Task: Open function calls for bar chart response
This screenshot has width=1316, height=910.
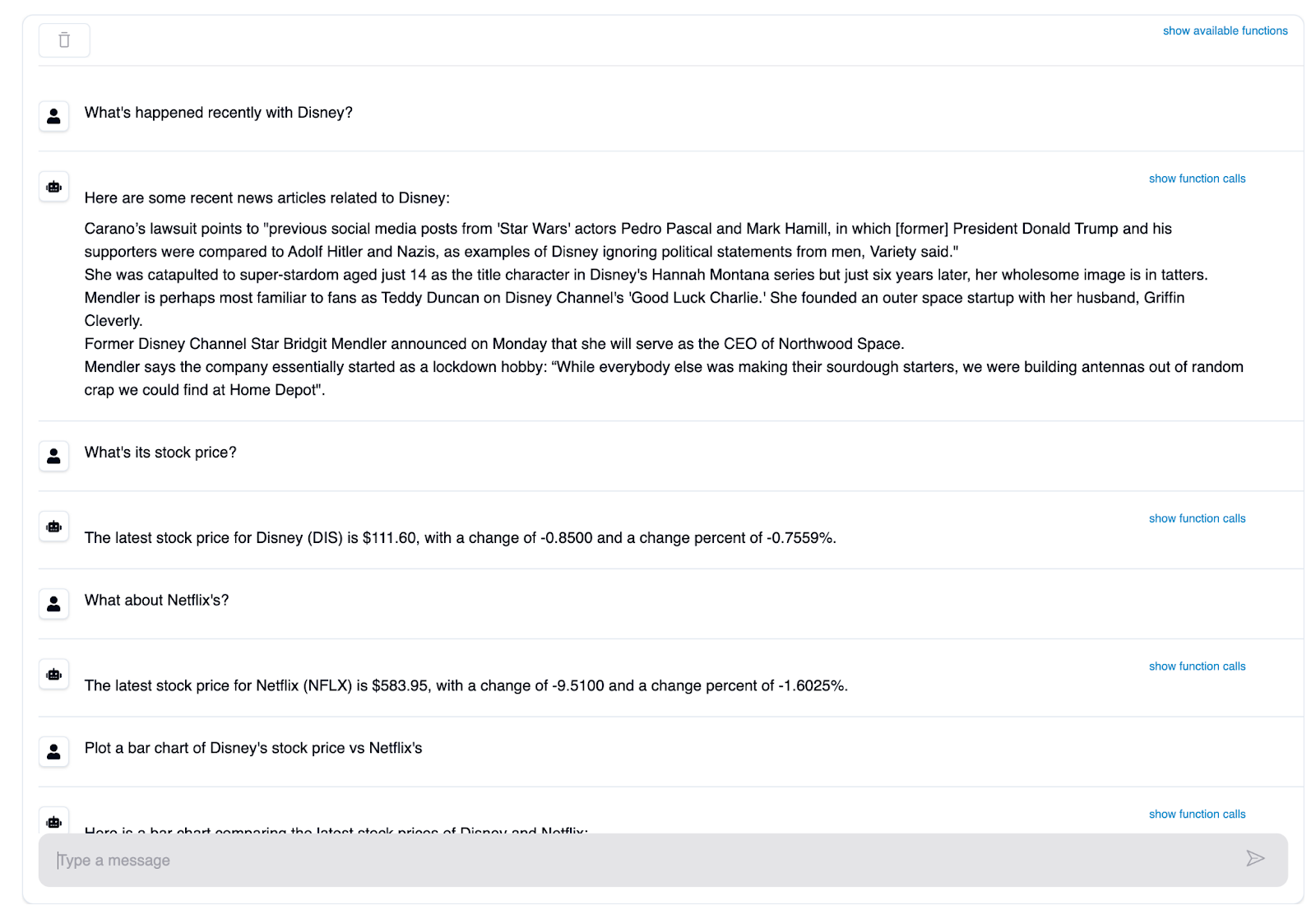Action: (1197, 814)
